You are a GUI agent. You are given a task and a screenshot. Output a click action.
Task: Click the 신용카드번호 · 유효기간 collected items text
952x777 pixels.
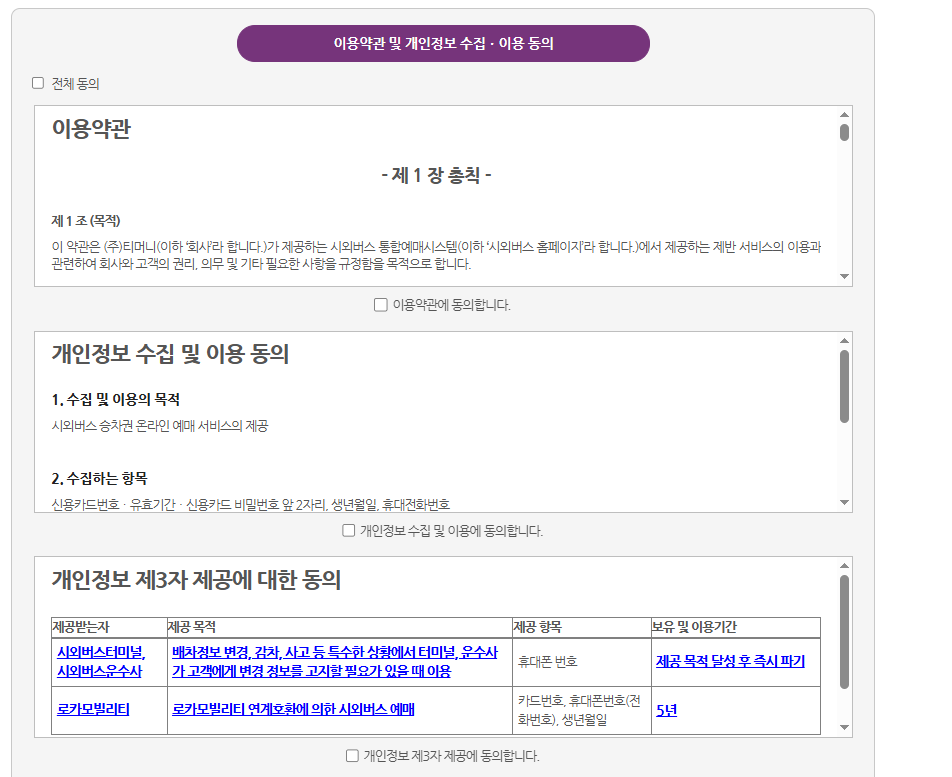[x=250, y=505]
